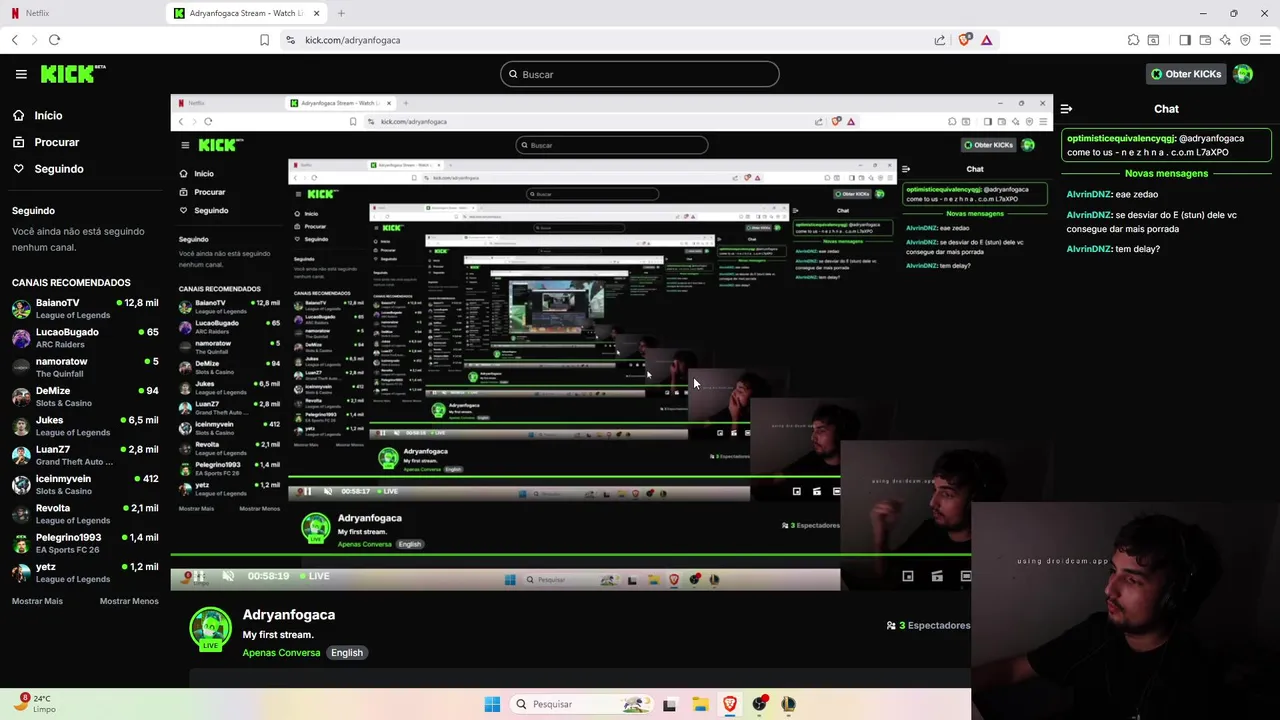
Task: Open Revolta recommended channel
Action: (x=85, y=514)
